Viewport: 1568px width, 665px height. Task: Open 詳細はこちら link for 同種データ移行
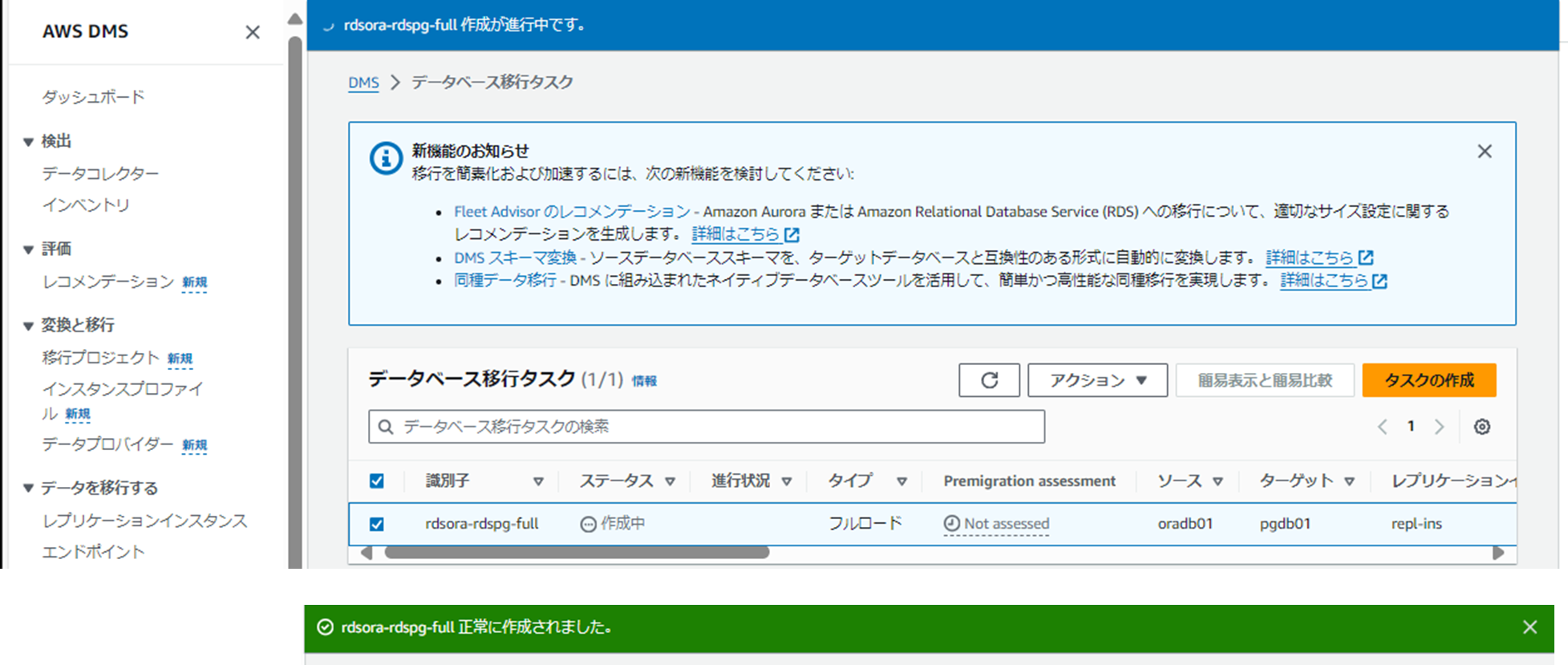click(x=1334, y=281)
